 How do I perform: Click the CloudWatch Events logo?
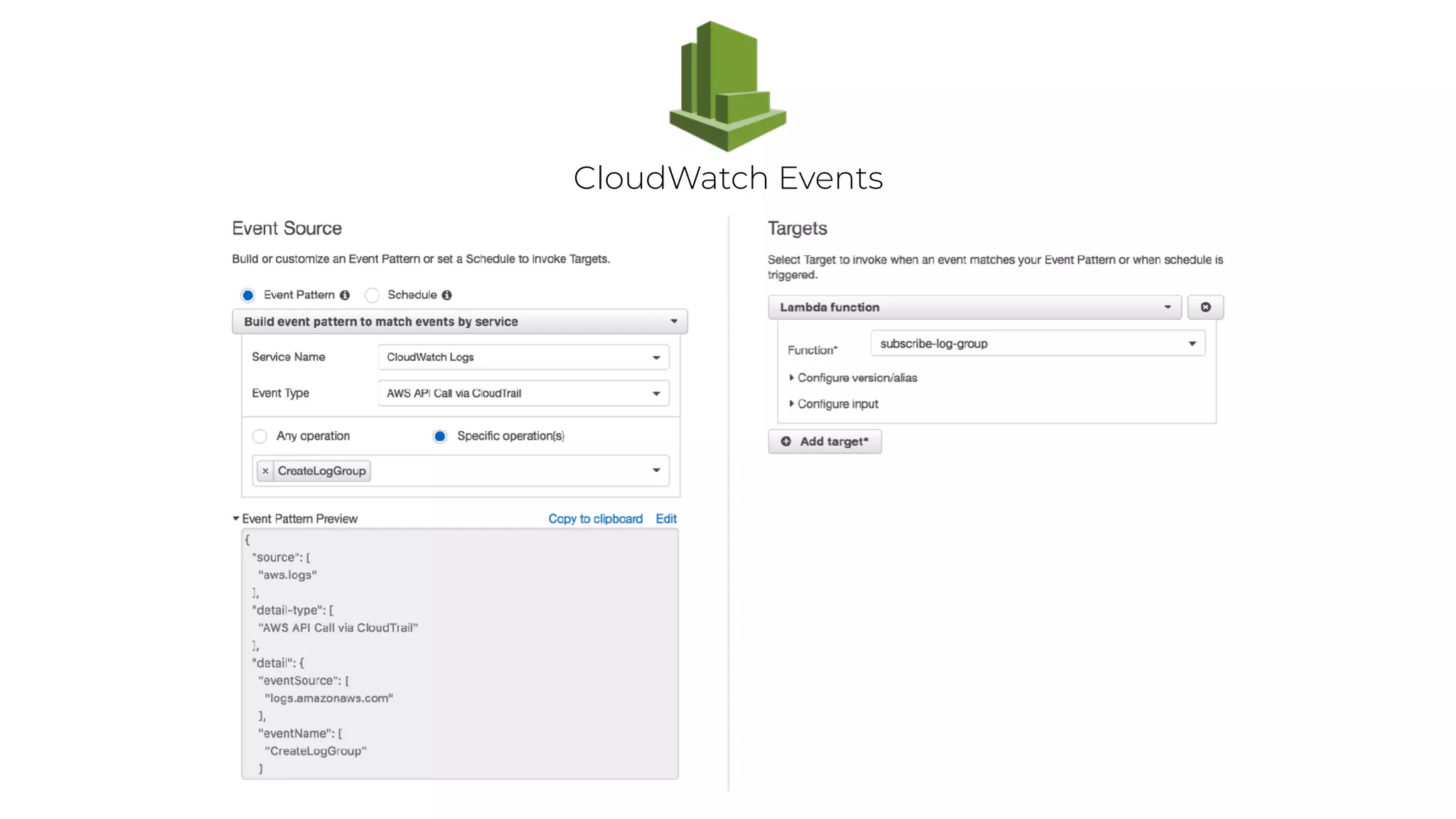[727, 86]
